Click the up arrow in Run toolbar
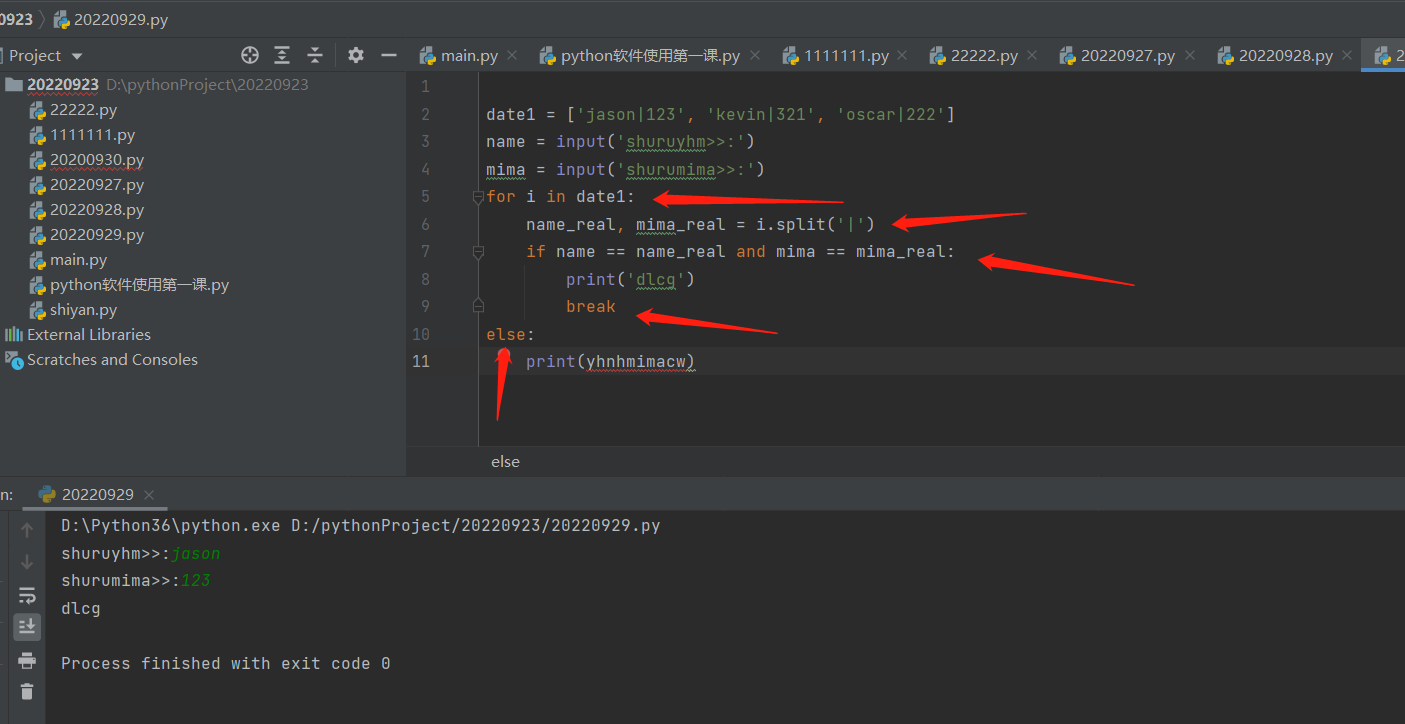The width and height of the screenshot is (1405, 724). [27, 530]
